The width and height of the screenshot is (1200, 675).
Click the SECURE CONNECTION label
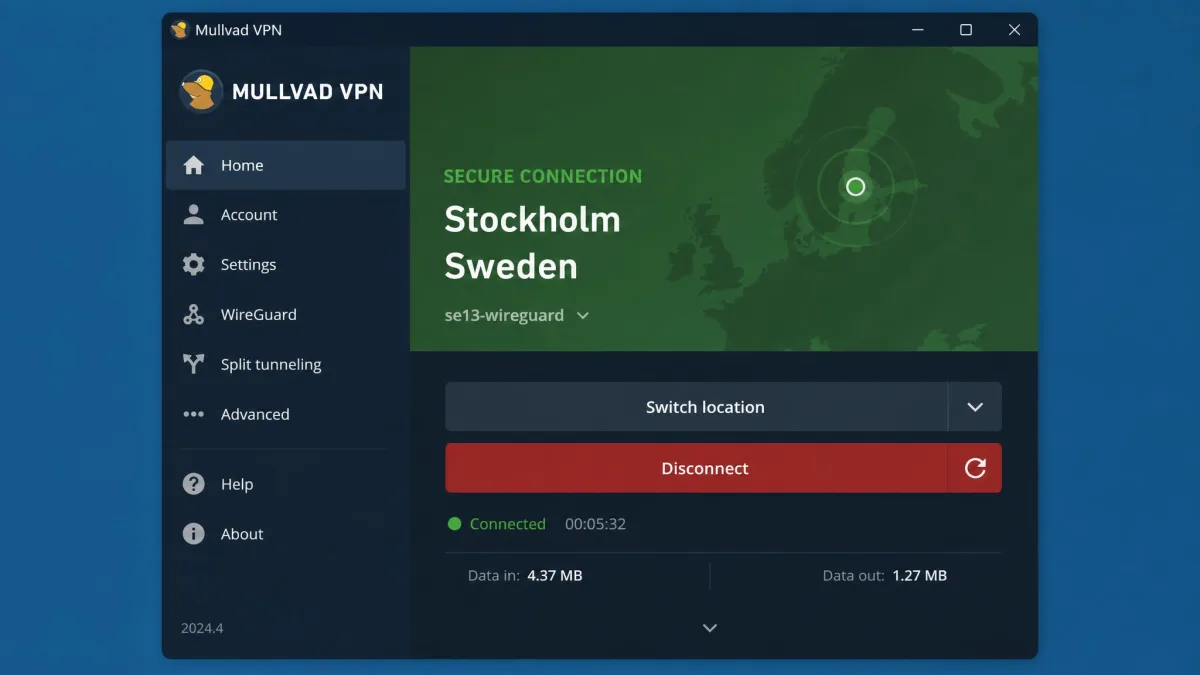(x=543, y=176)
